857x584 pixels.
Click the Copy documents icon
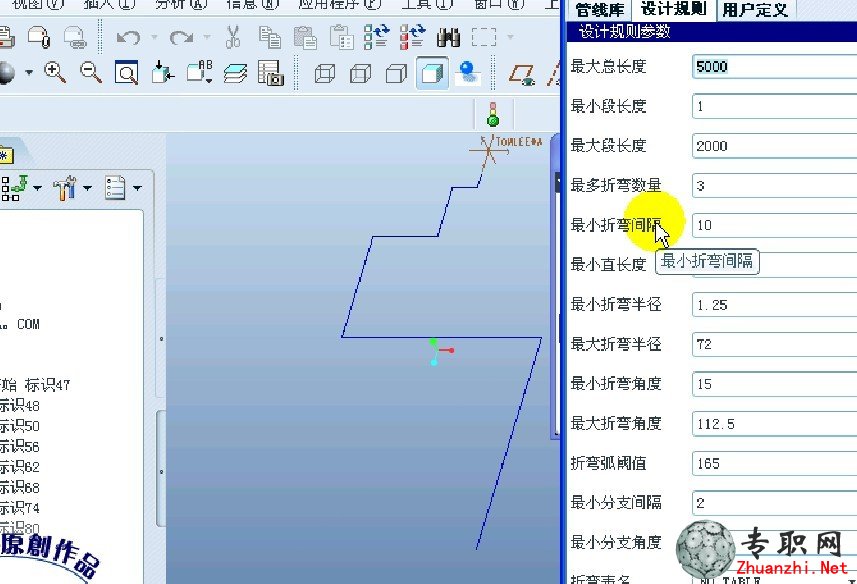point(269,37)
